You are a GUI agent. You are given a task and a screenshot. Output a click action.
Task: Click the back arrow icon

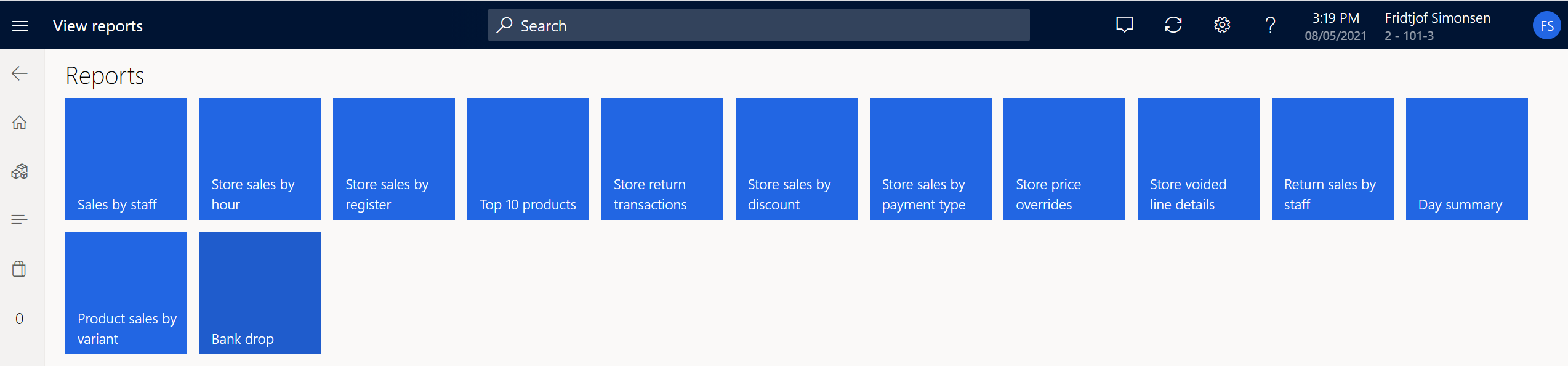pyautogui.click(x=20, y=74)
